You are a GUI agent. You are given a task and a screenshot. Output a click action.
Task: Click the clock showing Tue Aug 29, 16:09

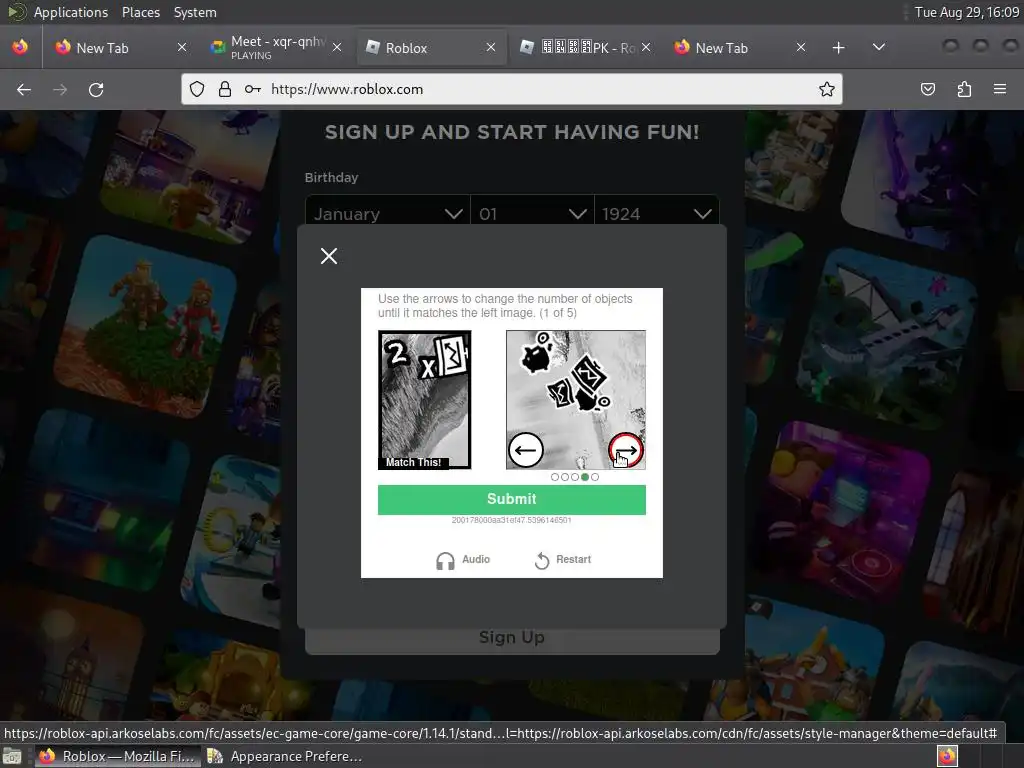tap(967, 12)
